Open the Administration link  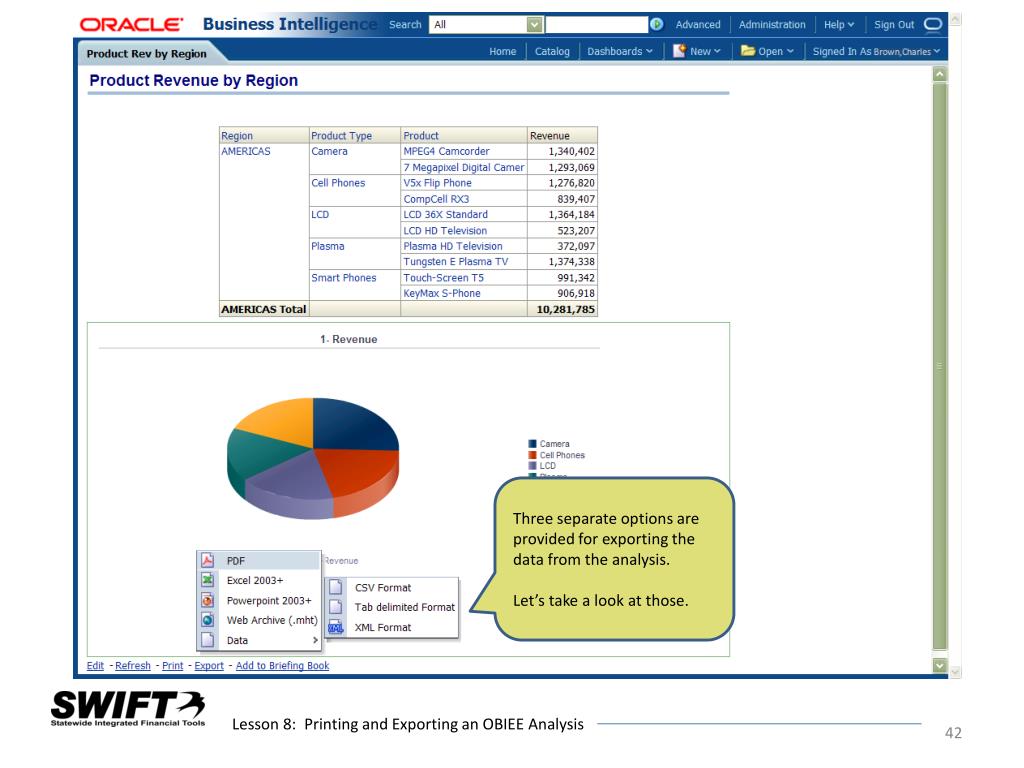[772, 25]
